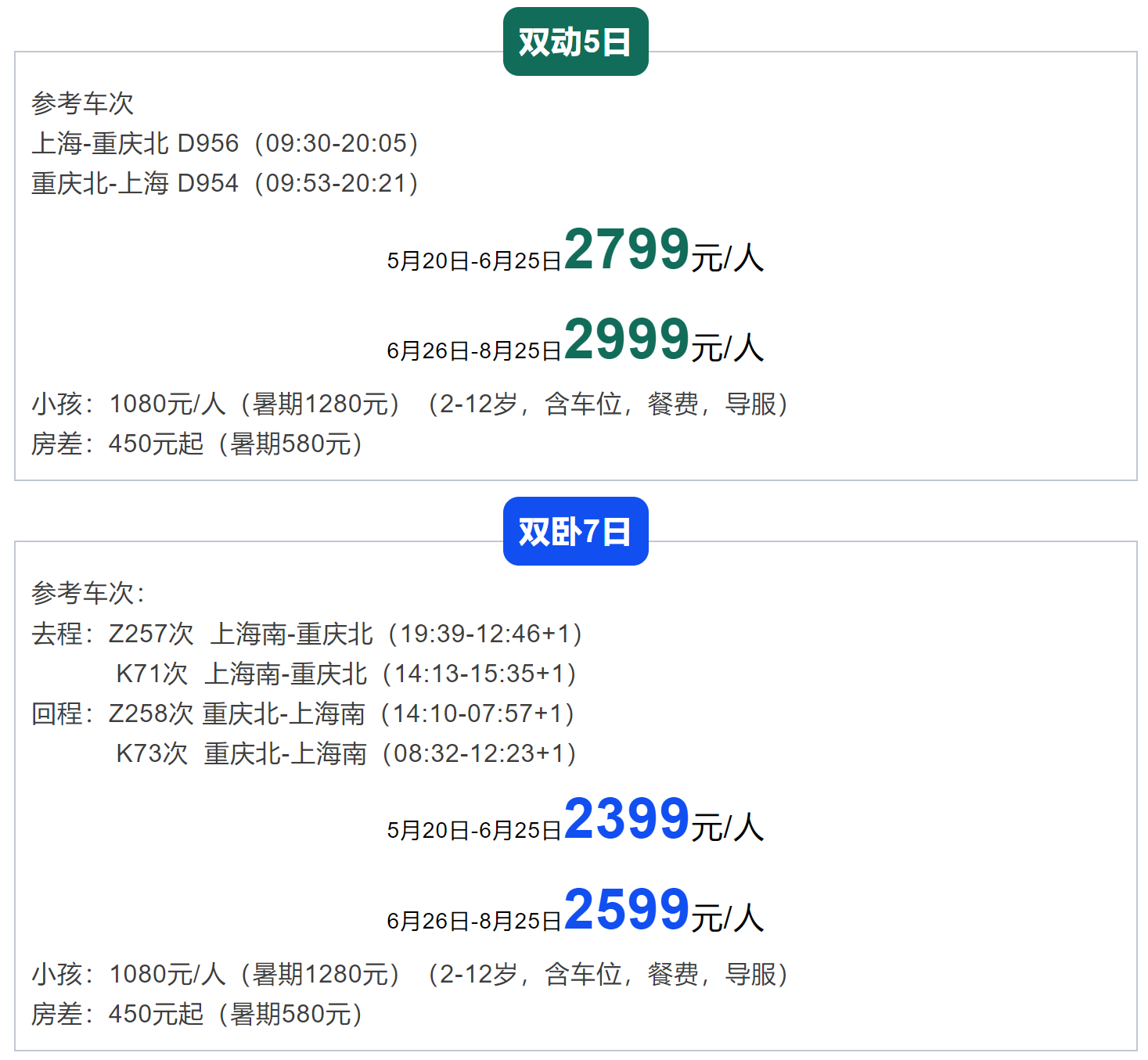The height and width of the screenshot is (1060, 1148).
Task: Click the 房差 450元起 line in 双卧7日
Action: tap(197, 1015)
